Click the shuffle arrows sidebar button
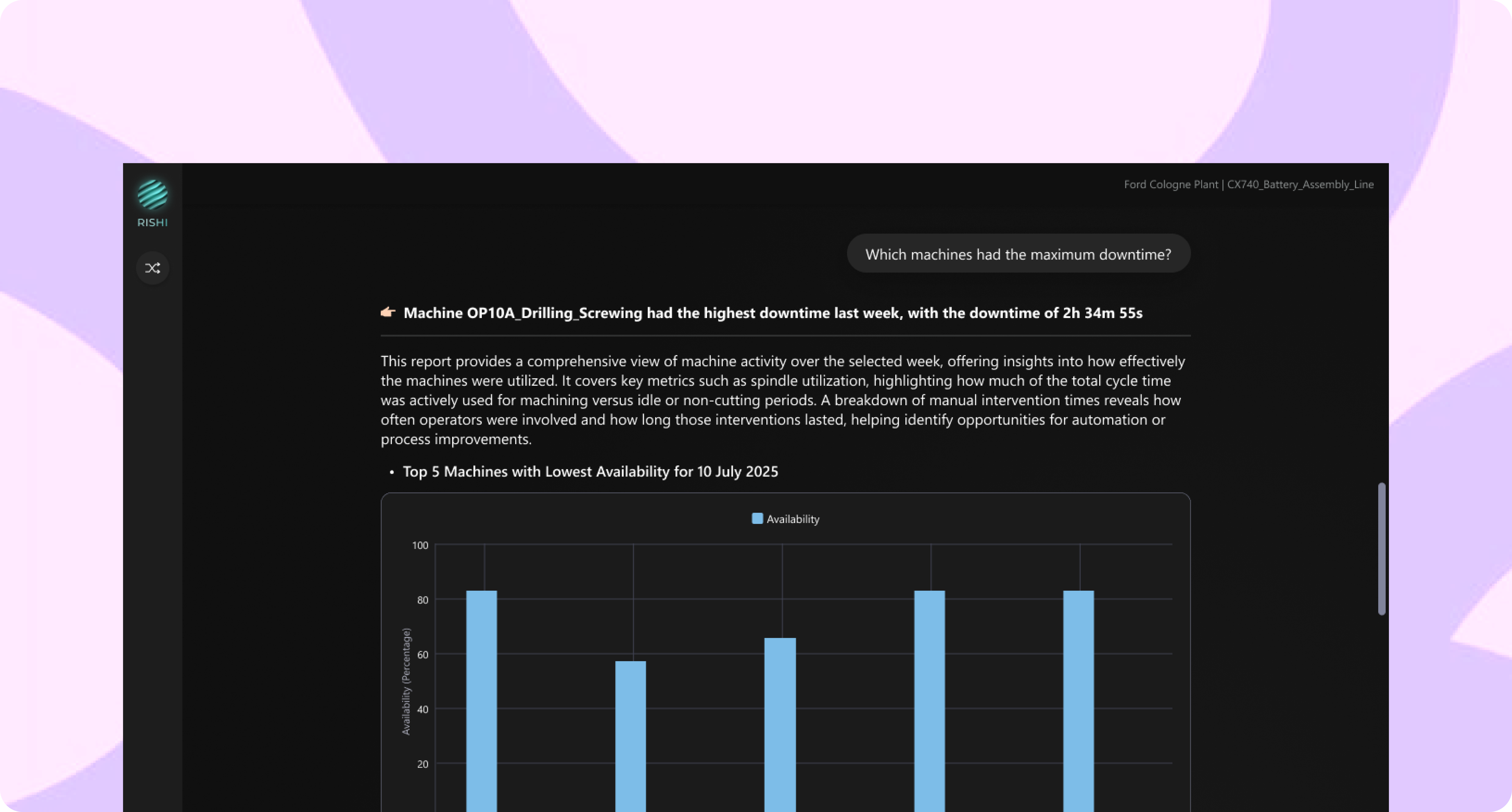1512x812 pixels. (153, 268)
